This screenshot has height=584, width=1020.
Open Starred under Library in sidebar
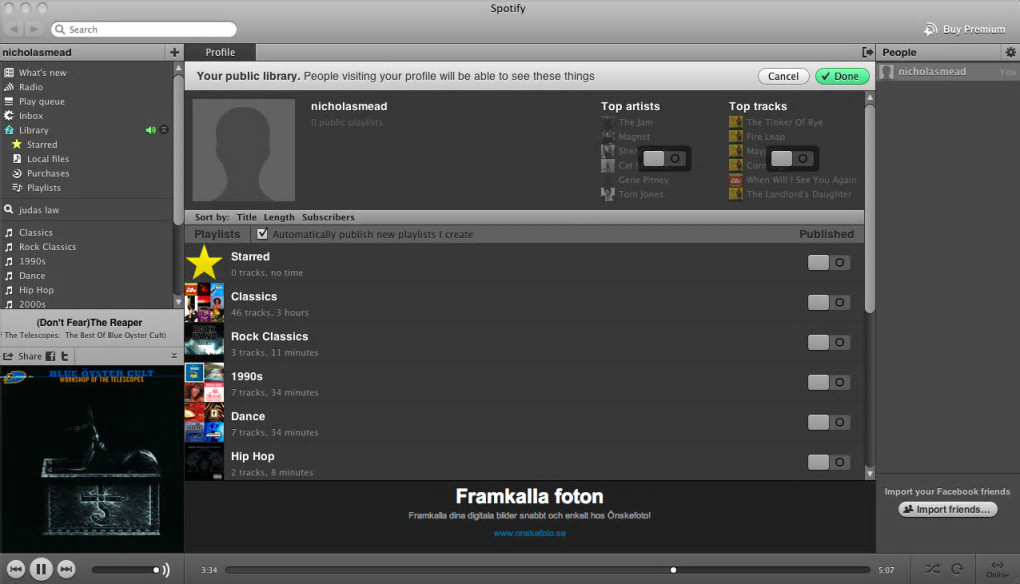click(x=42, y=144)
